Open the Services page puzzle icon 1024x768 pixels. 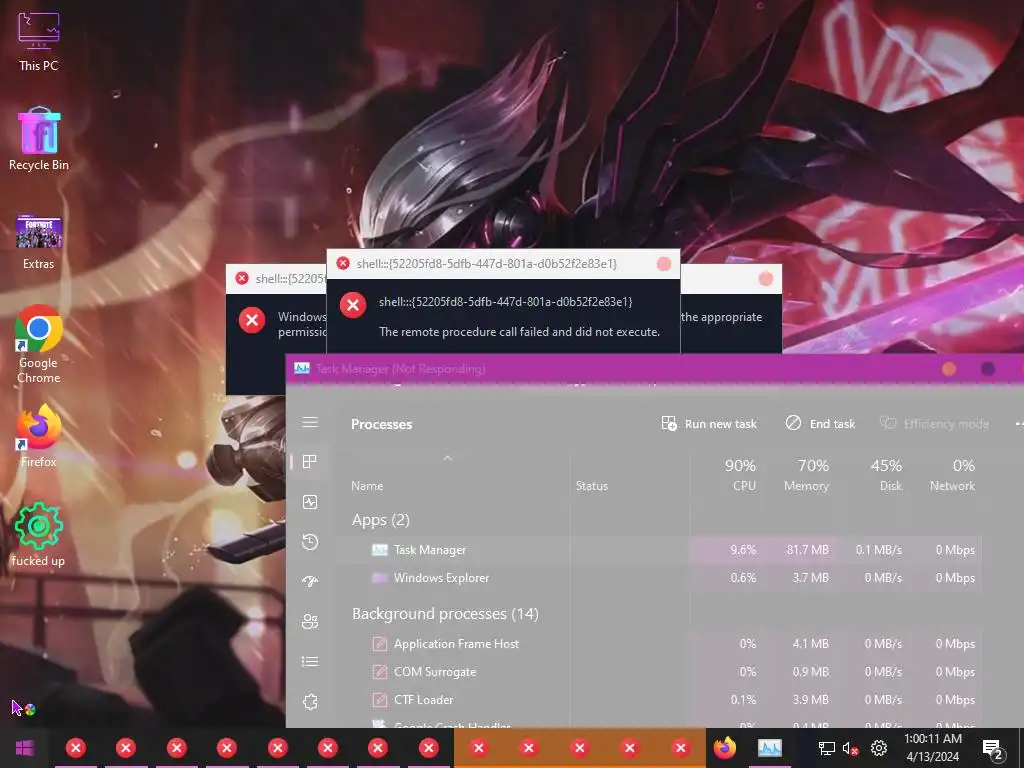310,702
